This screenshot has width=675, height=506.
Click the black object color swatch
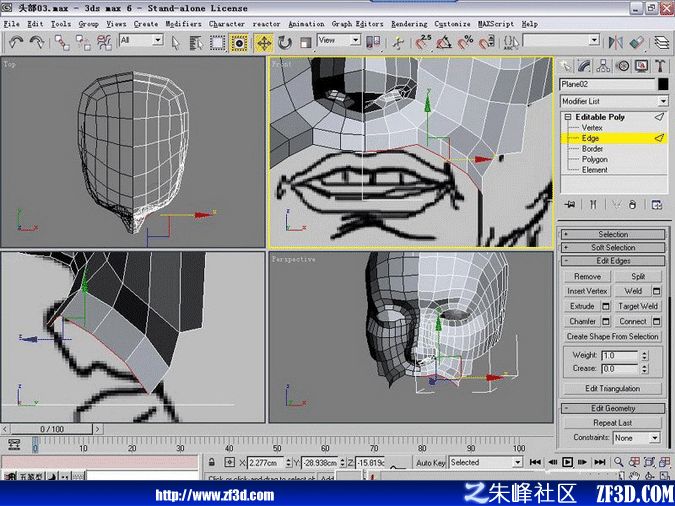(x=663, y=84)
